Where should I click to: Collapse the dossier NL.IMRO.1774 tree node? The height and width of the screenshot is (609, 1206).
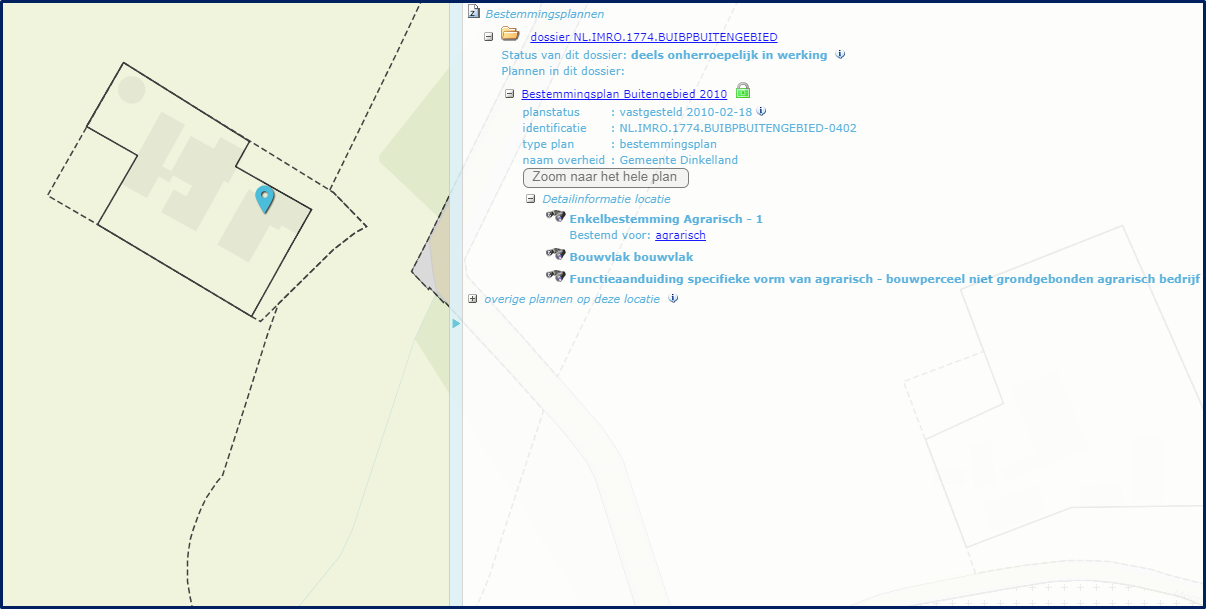(x=489, y=36)
